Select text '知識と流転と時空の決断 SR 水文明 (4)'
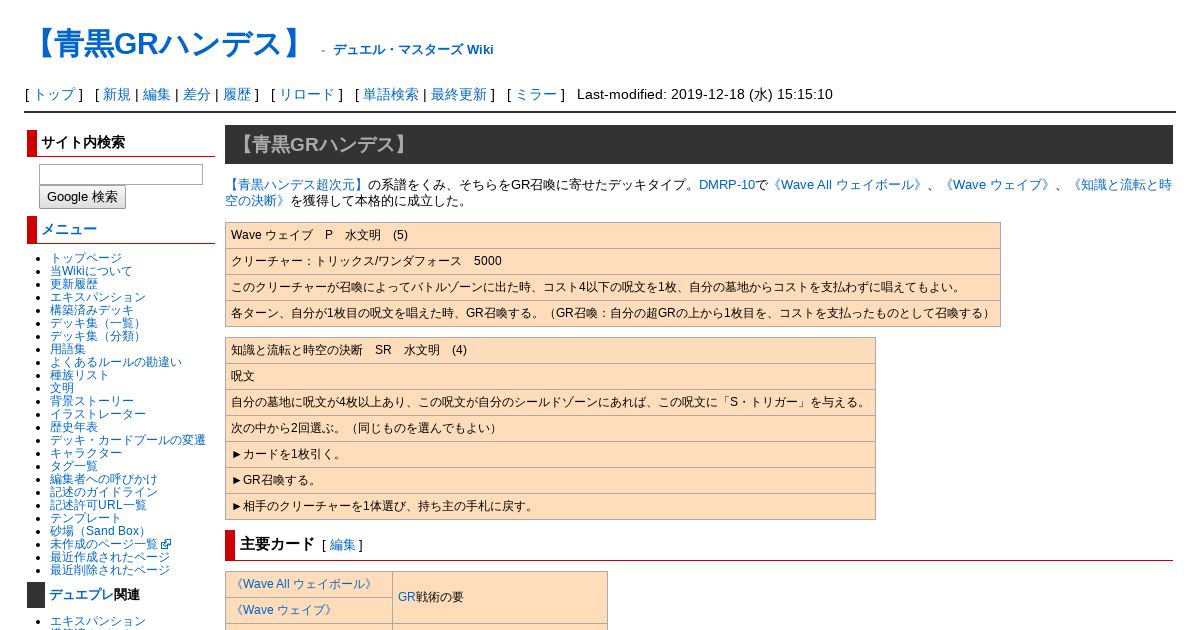Viewport: 1200px width, 630px height. point(349,351)
